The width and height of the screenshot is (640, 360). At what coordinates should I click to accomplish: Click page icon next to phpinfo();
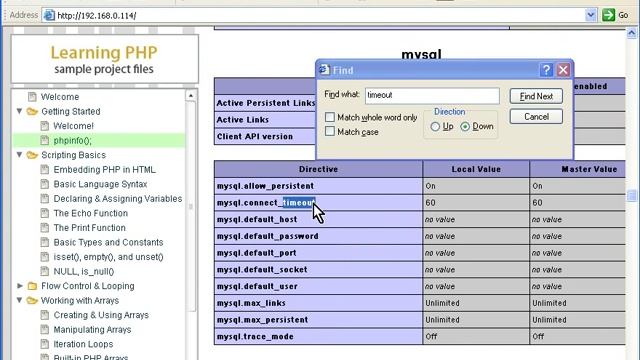coord(44,140)
